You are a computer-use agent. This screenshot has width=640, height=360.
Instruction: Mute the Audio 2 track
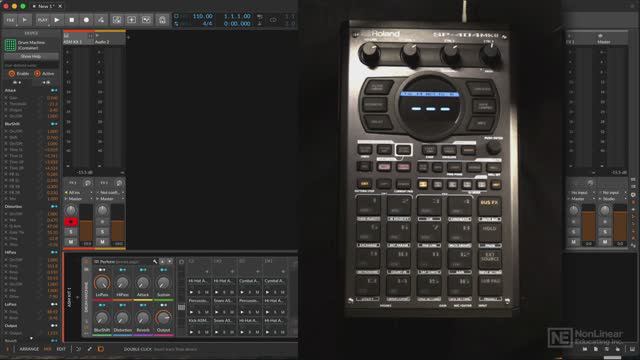(102, 242)
